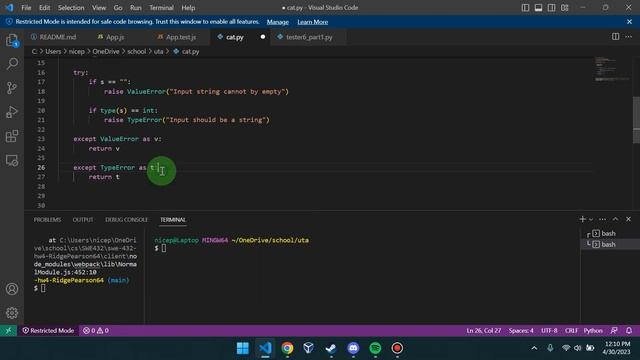Open the View menu

tap(99, 8)
